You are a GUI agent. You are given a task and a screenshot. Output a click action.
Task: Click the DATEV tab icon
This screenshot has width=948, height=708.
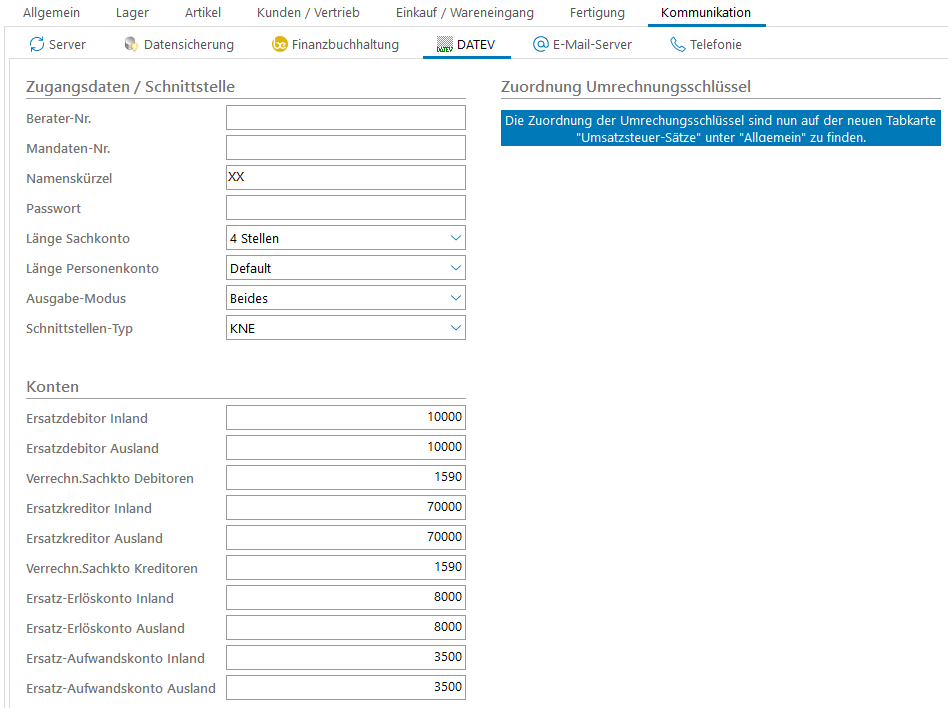pos(445,44)
